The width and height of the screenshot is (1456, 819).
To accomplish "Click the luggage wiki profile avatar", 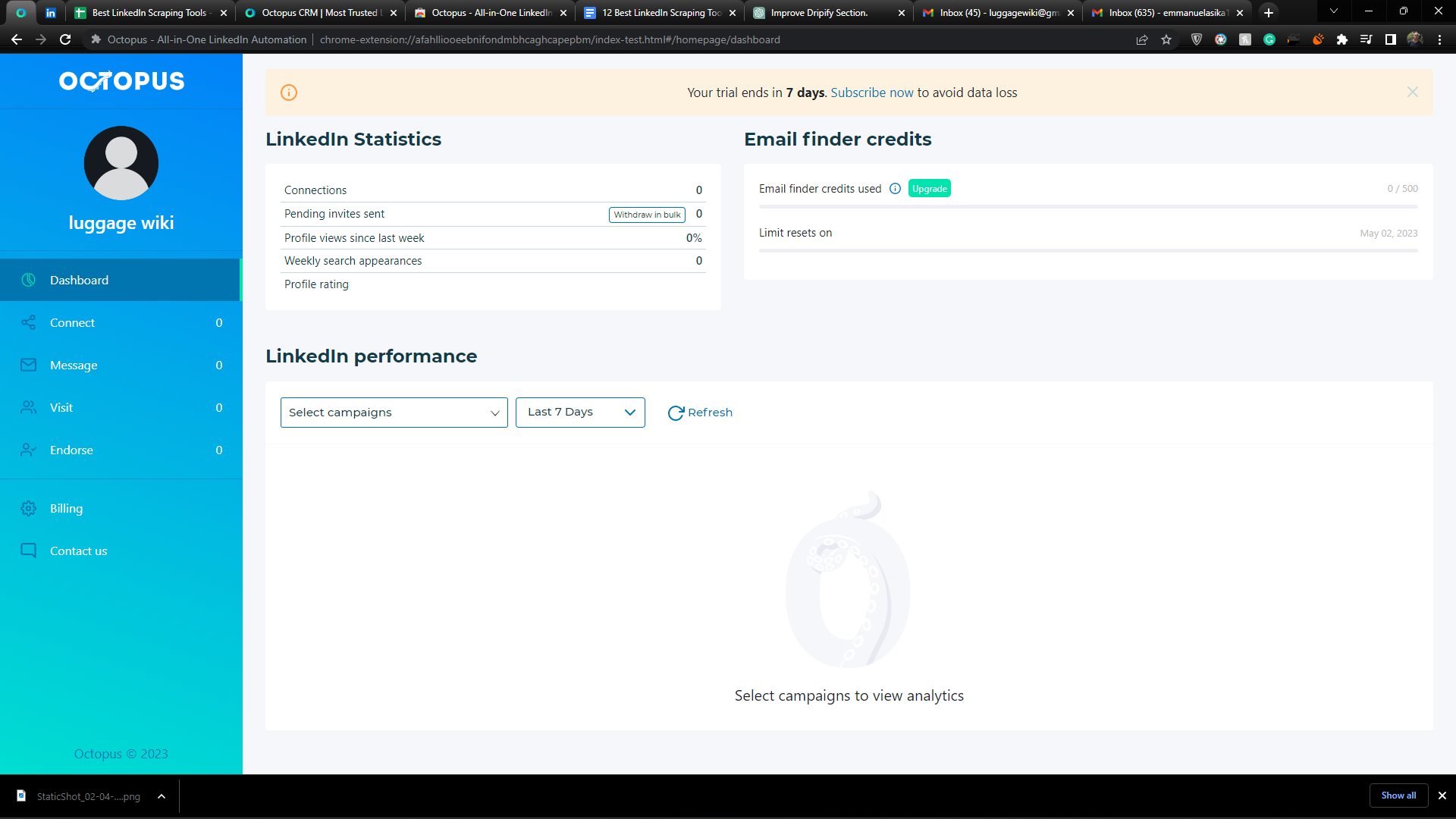I will (121, 163).
